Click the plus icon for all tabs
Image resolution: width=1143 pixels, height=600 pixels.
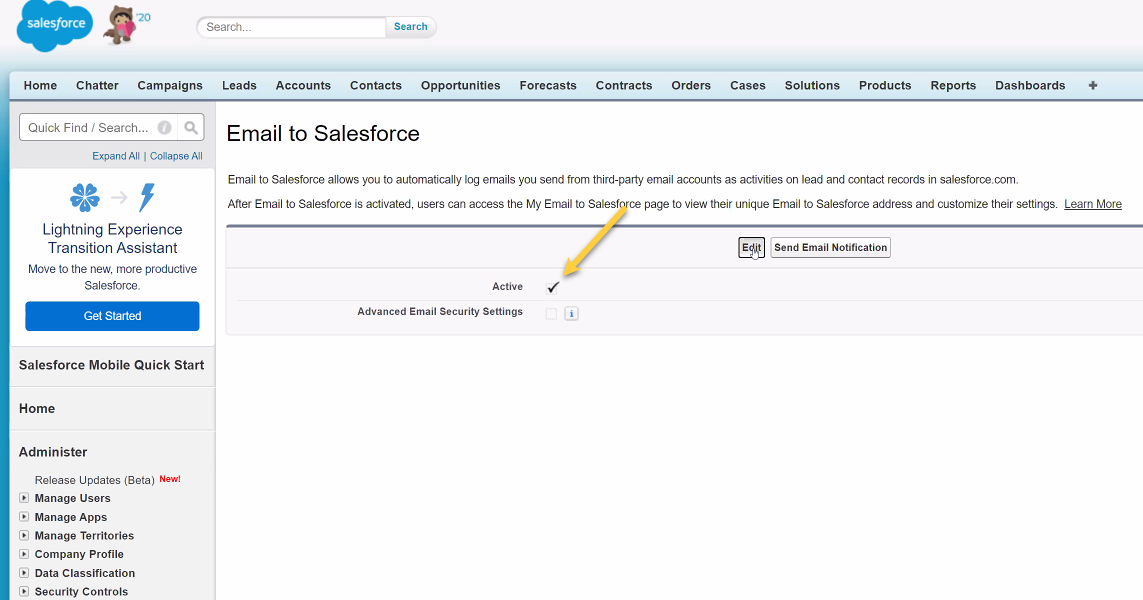click(x=1093, y=85)
